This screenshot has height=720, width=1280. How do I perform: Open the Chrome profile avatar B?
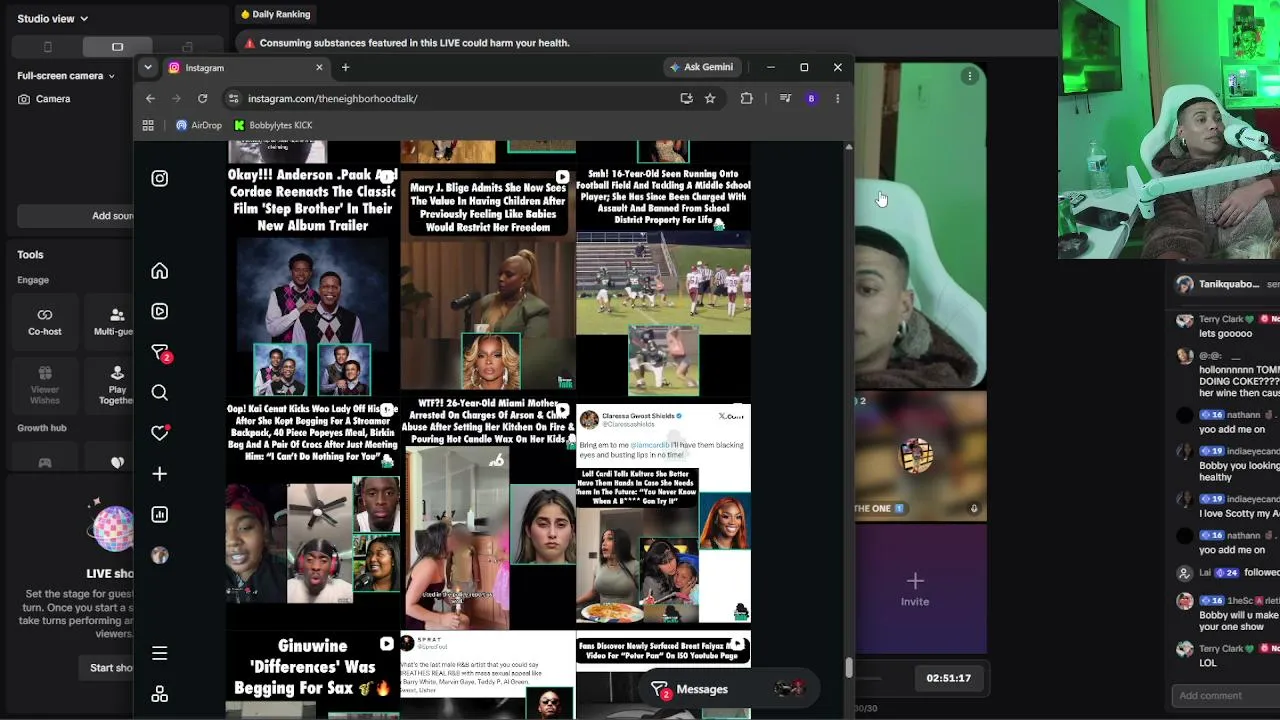pyautogui.click(x=811, y=98)
